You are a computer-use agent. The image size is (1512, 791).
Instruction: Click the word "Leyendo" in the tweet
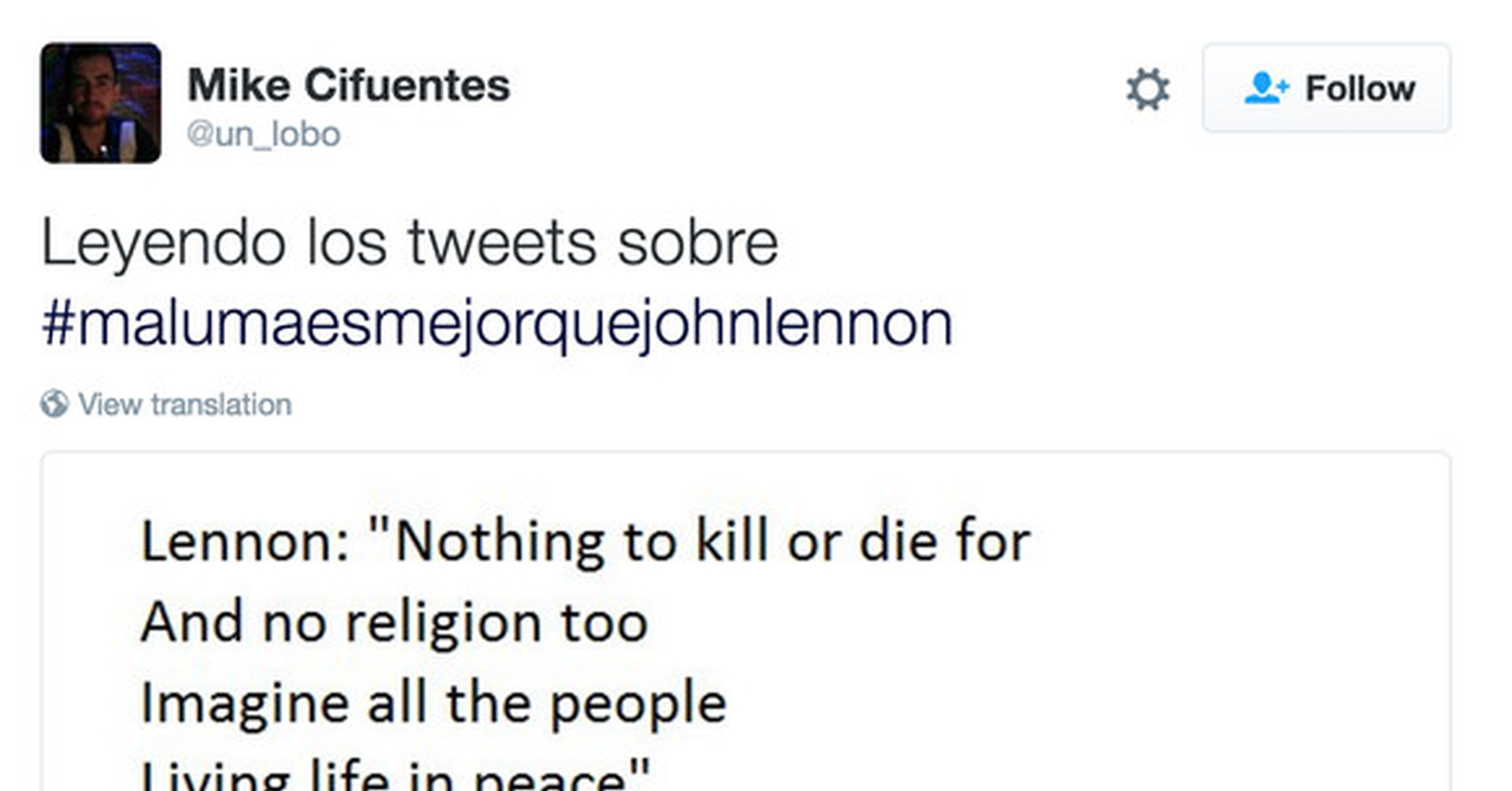click(x=163, y=244)
